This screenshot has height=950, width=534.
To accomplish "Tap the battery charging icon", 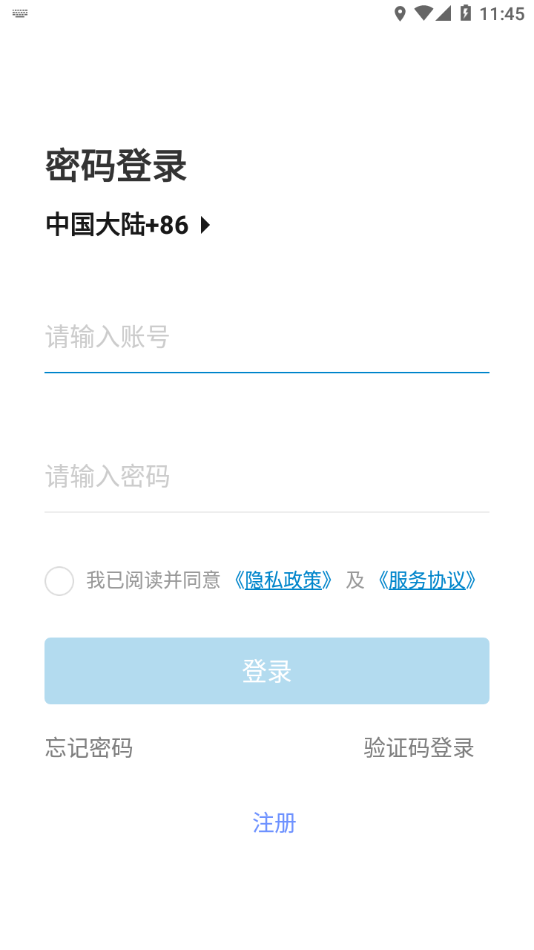I will click(x=466, y=13).
